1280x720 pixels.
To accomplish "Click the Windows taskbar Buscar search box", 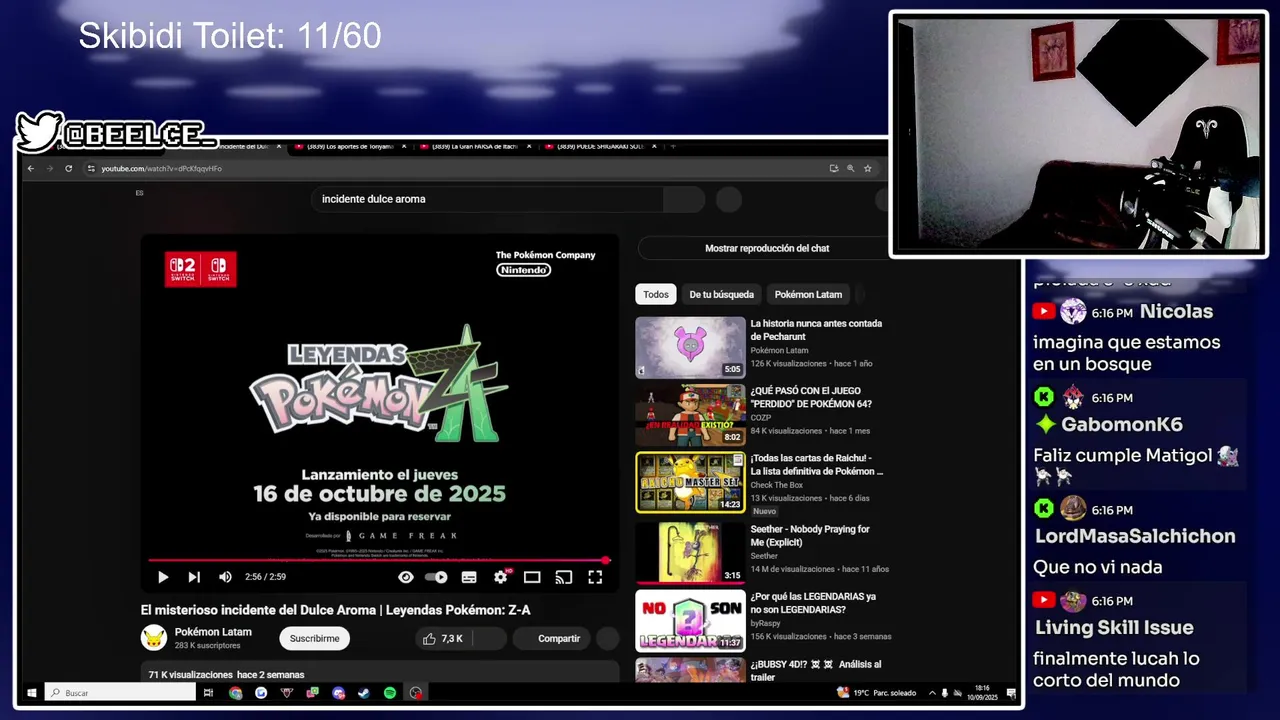I will [120, 692].
